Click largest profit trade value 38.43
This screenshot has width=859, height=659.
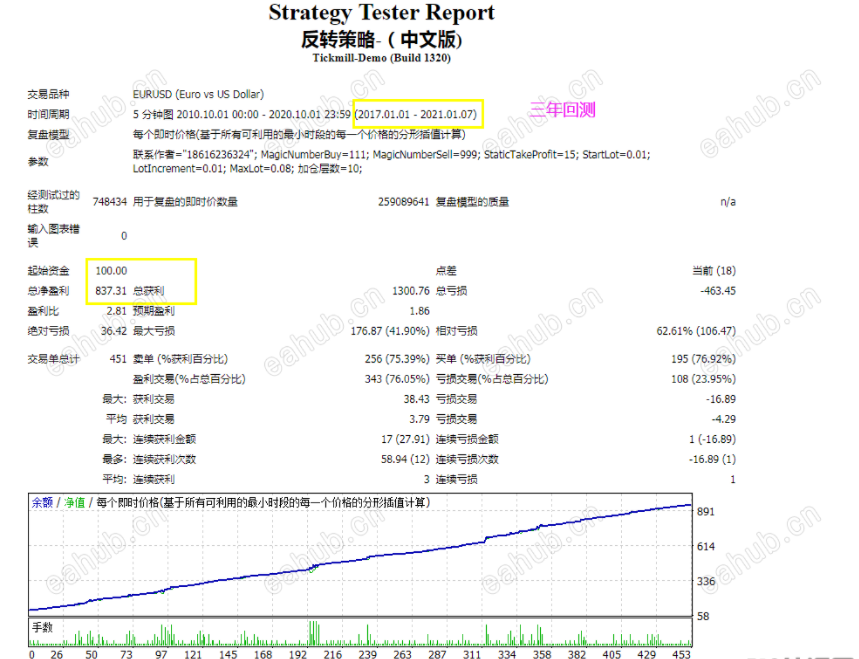(x=416, y=399)
